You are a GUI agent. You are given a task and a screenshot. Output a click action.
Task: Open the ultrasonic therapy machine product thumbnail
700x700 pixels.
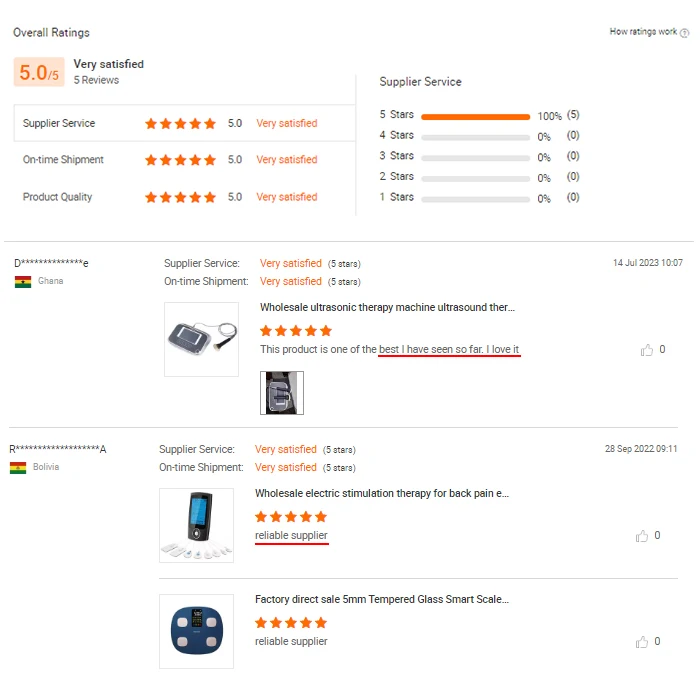[201, 339]
